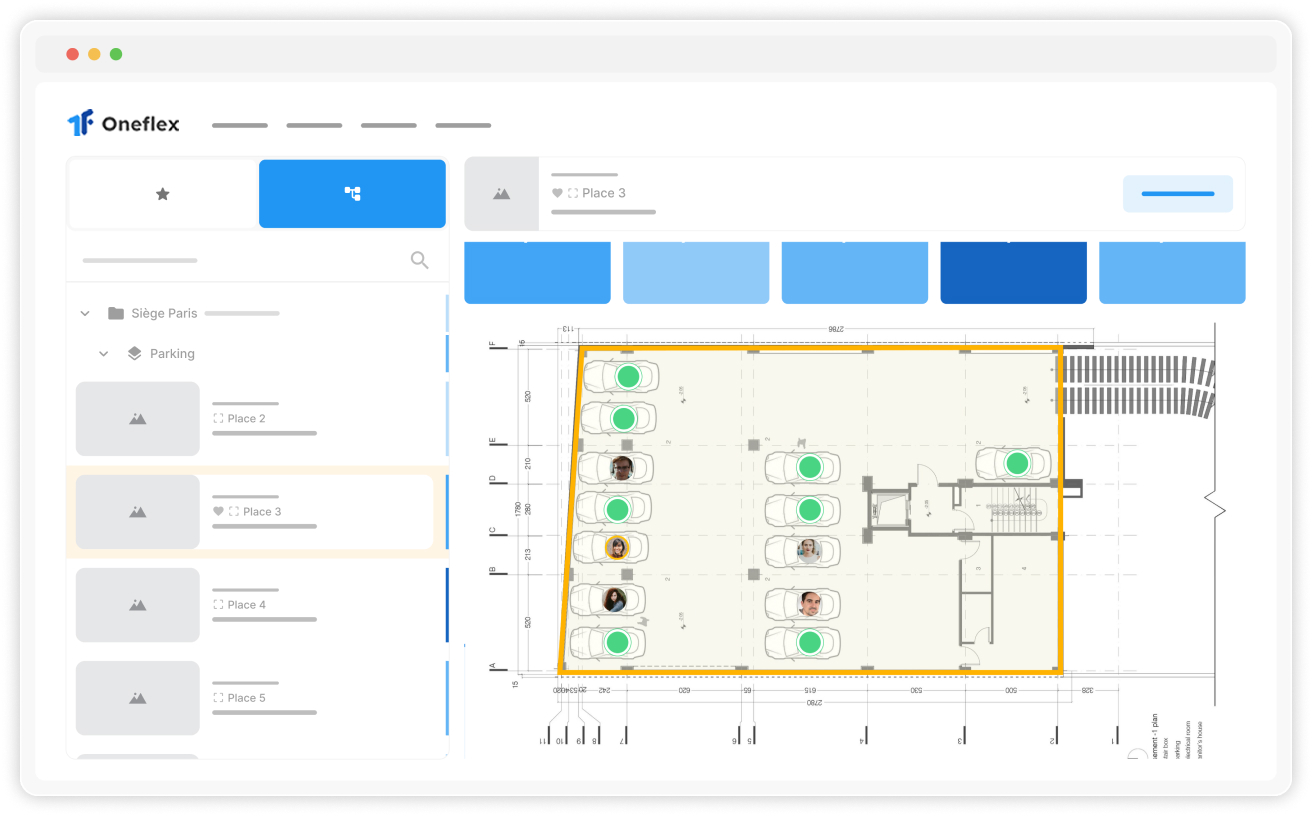The image size is (1312, 816).
Task: Click the Place 4 label
Action: [x=246, y=605]
